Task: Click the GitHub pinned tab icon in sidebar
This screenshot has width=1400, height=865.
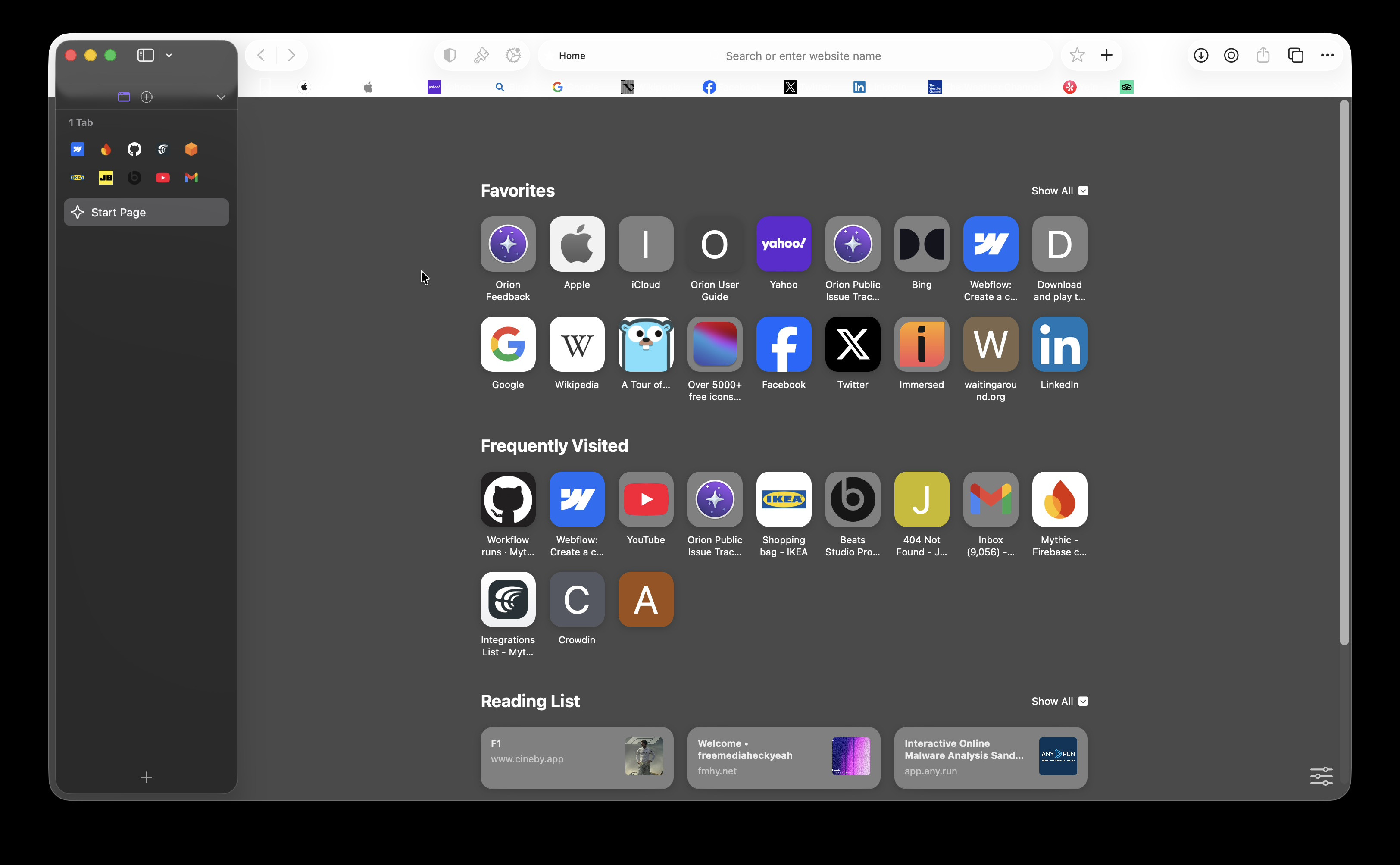Action: [134, 149]
